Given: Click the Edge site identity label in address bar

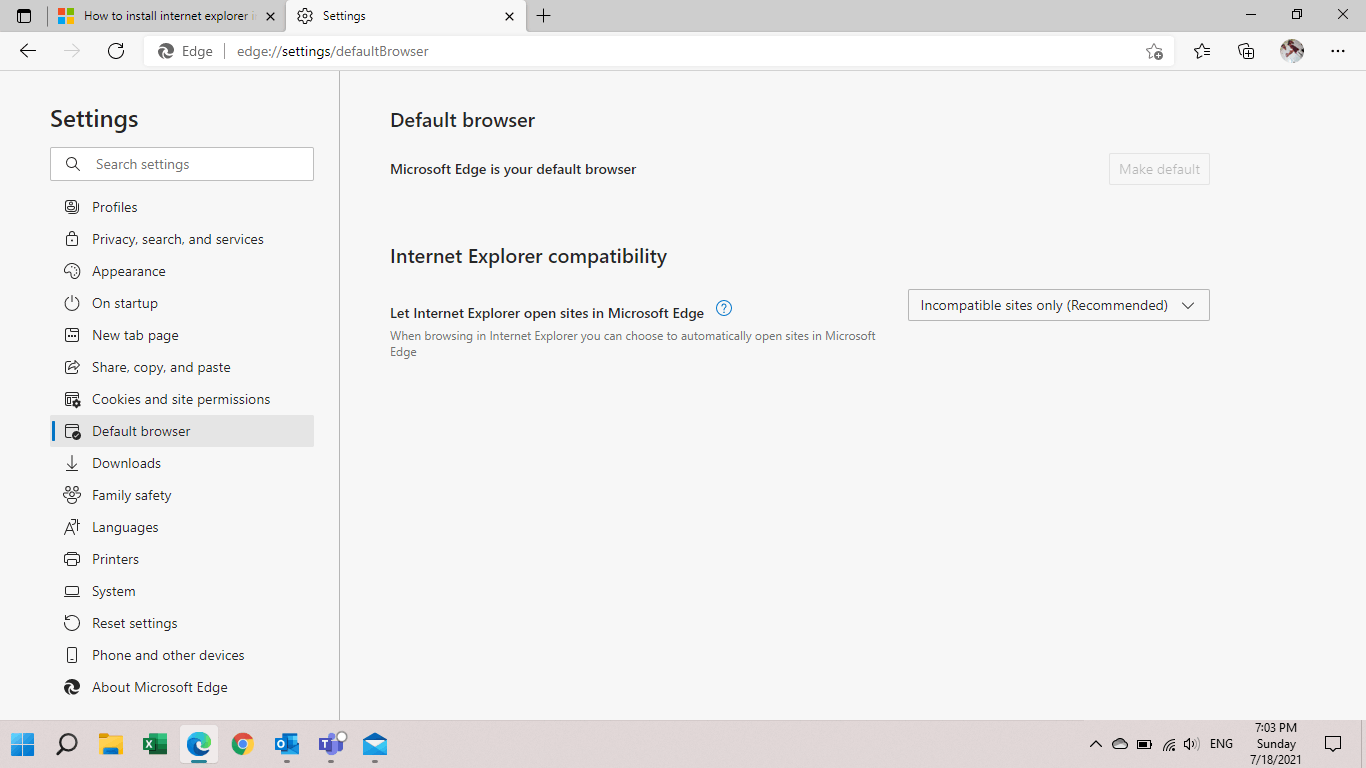Looking at the screenshot, I should point(186,51).
